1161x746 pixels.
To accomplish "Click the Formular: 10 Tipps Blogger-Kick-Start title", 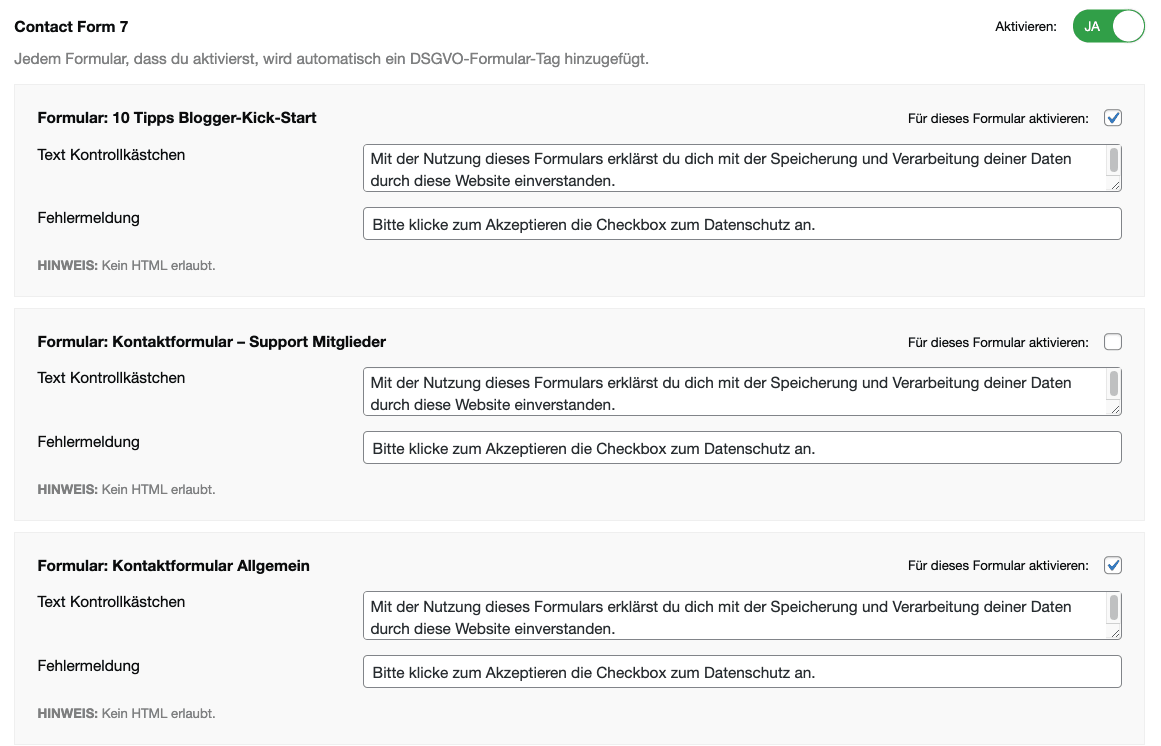I will tap(177, 118).
